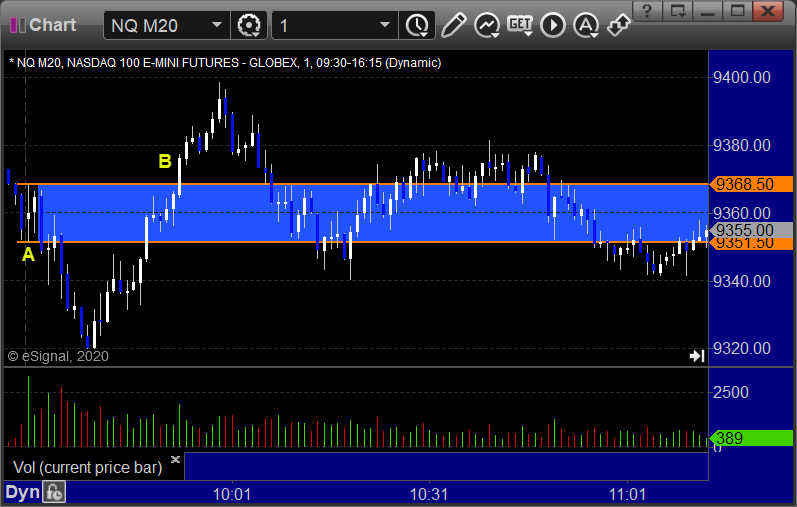Click the time template clock icon
The height and width of the screenshot is (507, 797).
(x=417, y=25)
